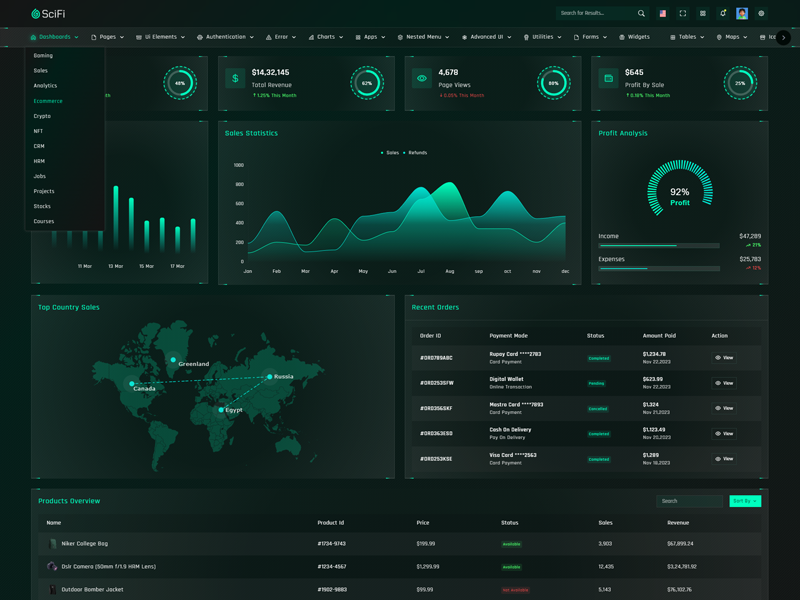Click the SciFi logo
This screenshot has height=600, width=800.
pos(48,14)
